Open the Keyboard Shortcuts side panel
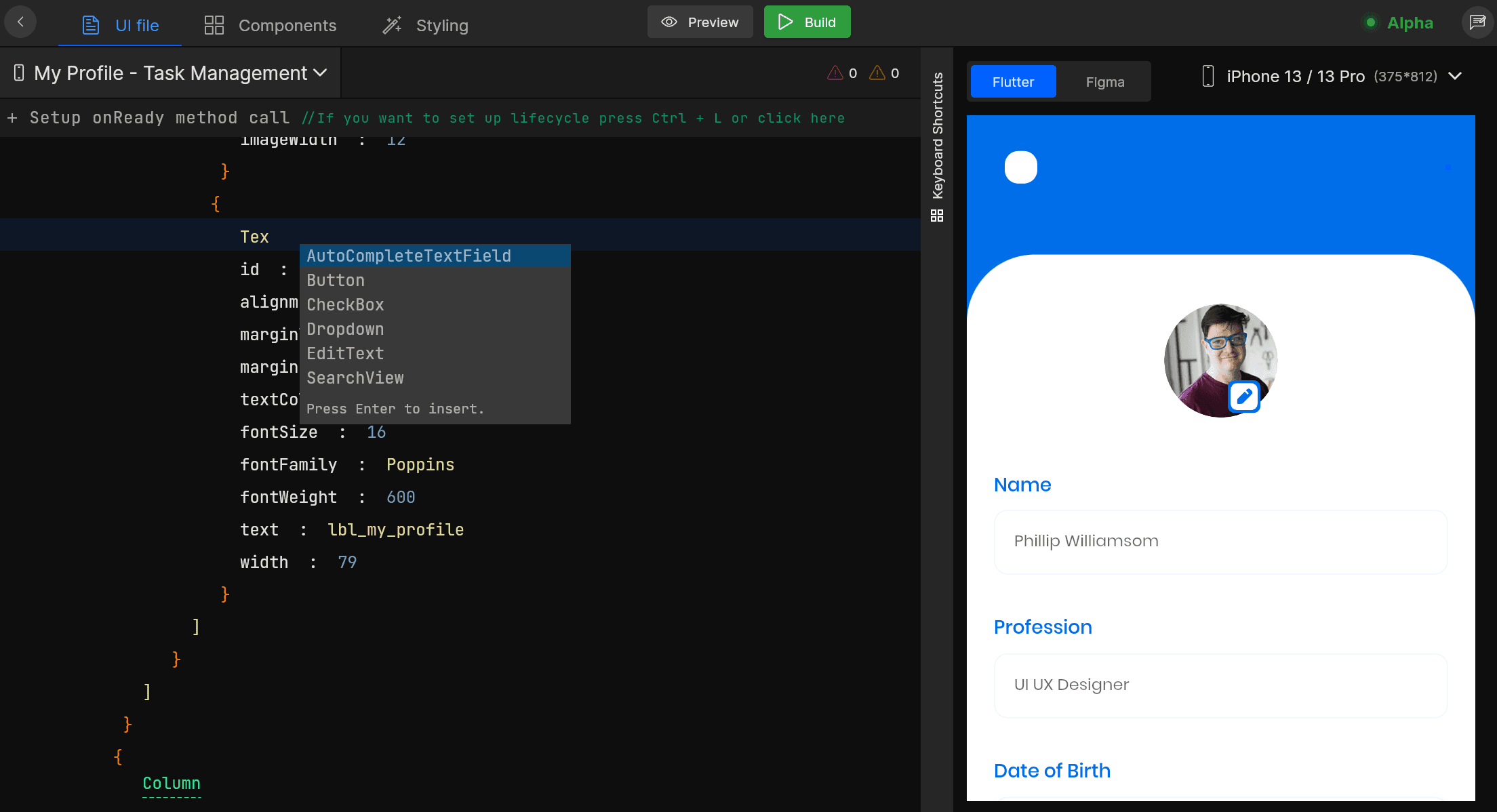1497x812 pixels. coord(938,136)
